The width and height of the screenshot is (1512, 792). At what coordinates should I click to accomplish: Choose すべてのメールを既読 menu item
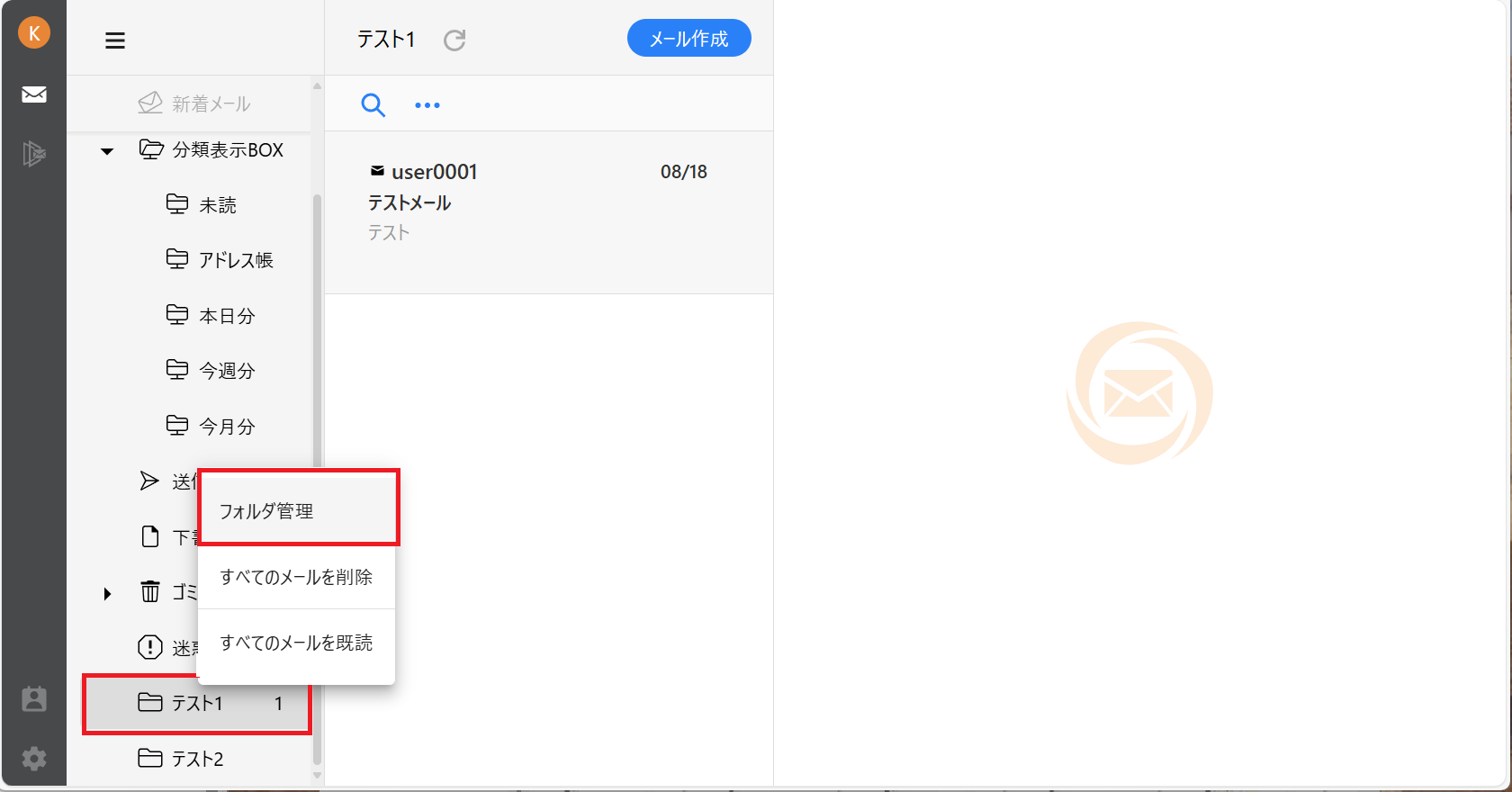[297, 643]
